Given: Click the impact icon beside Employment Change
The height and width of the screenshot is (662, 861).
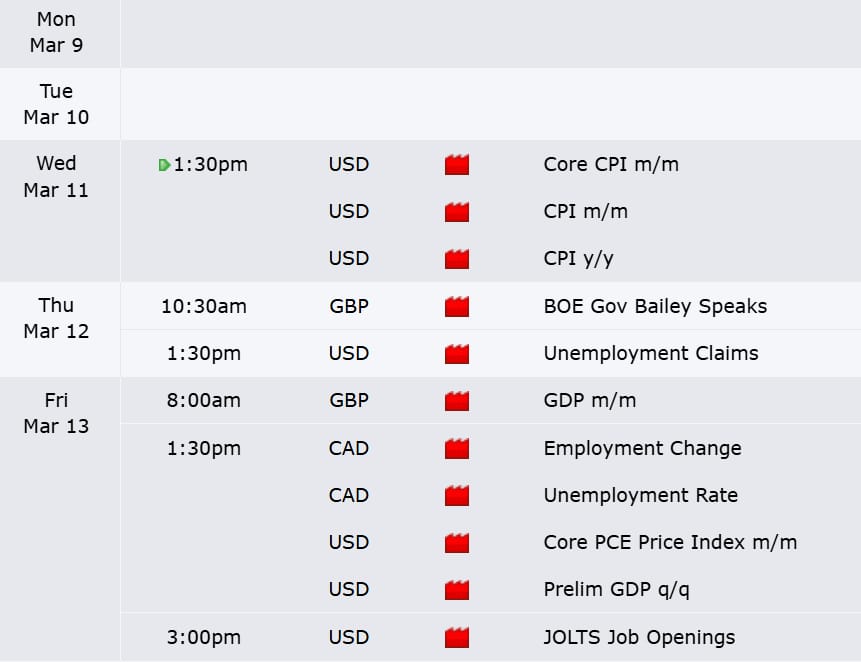Looking at the screenshot, I should point(457,448).
